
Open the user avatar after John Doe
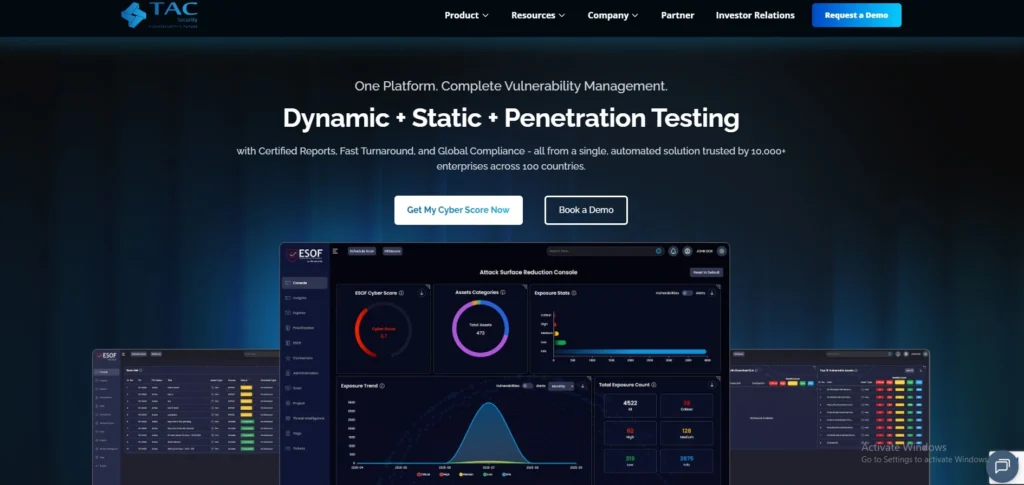pos(722,251)
